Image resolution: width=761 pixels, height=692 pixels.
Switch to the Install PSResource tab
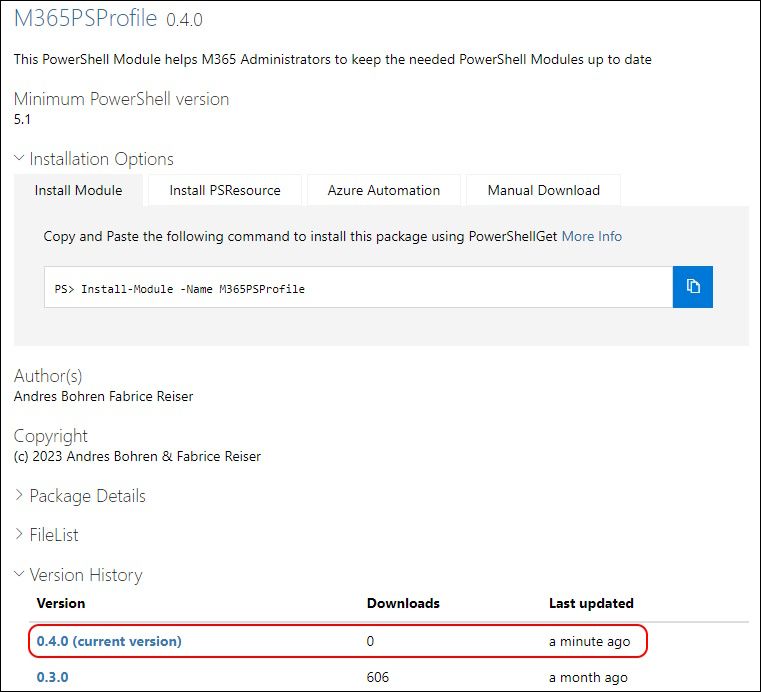coord(225,190)
